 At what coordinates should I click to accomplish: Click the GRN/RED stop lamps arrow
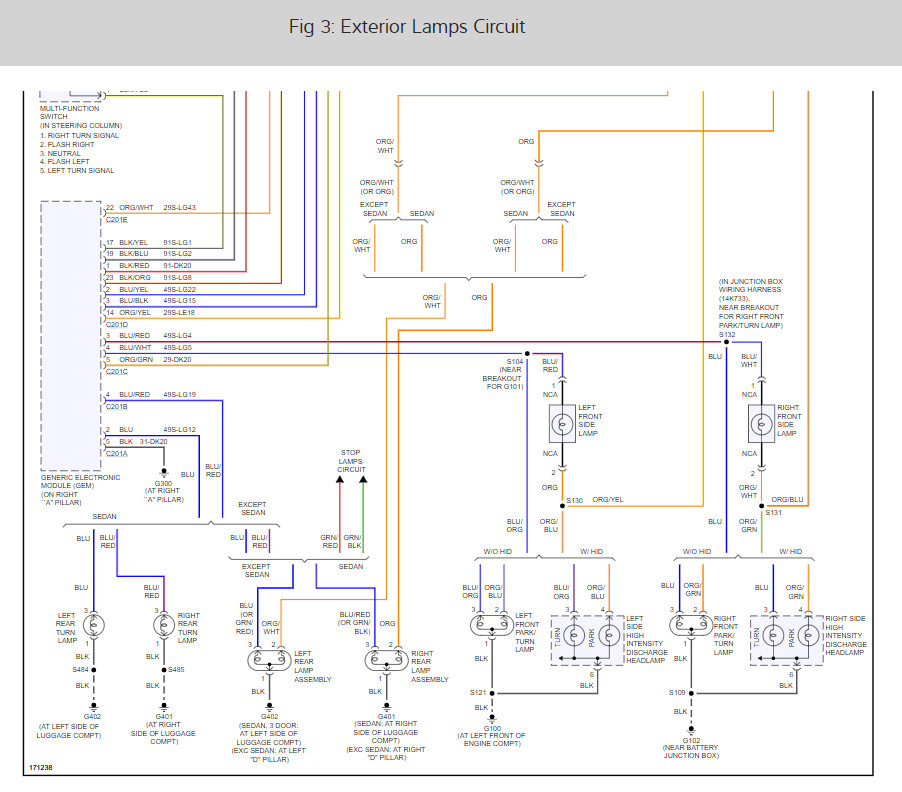(340, 479)
